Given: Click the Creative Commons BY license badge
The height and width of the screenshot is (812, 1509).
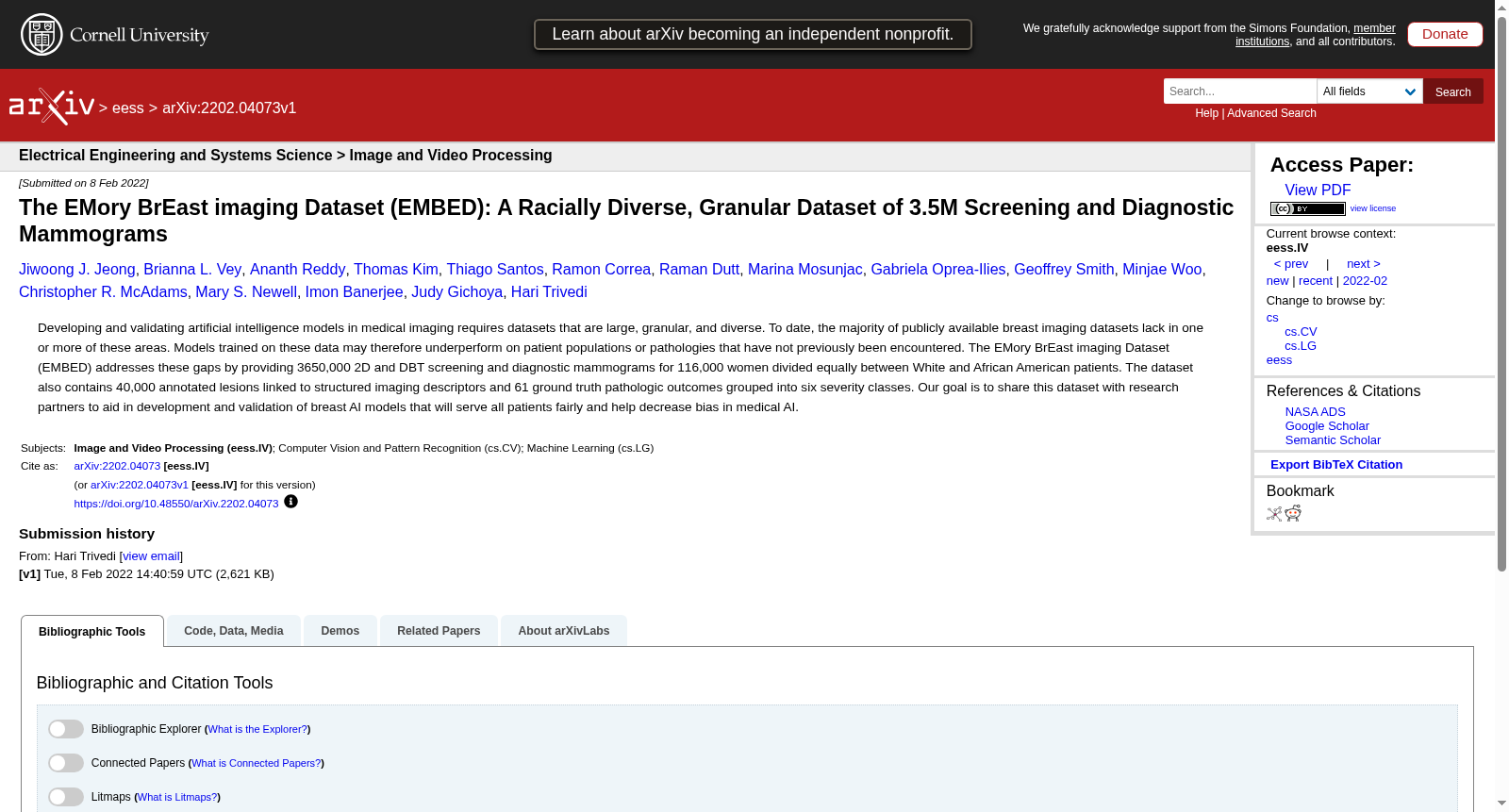Looking at the screenshot, I should 1307,208.
